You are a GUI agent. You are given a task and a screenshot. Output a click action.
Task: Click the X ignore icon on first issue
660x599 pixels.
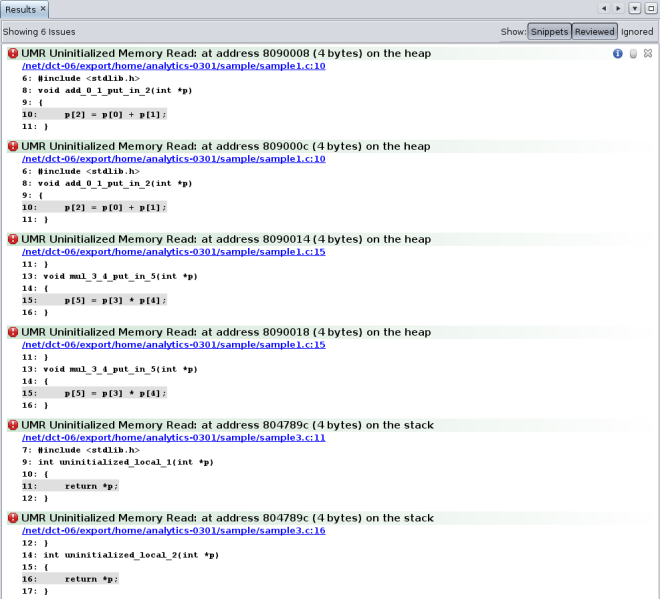(648, 53)
